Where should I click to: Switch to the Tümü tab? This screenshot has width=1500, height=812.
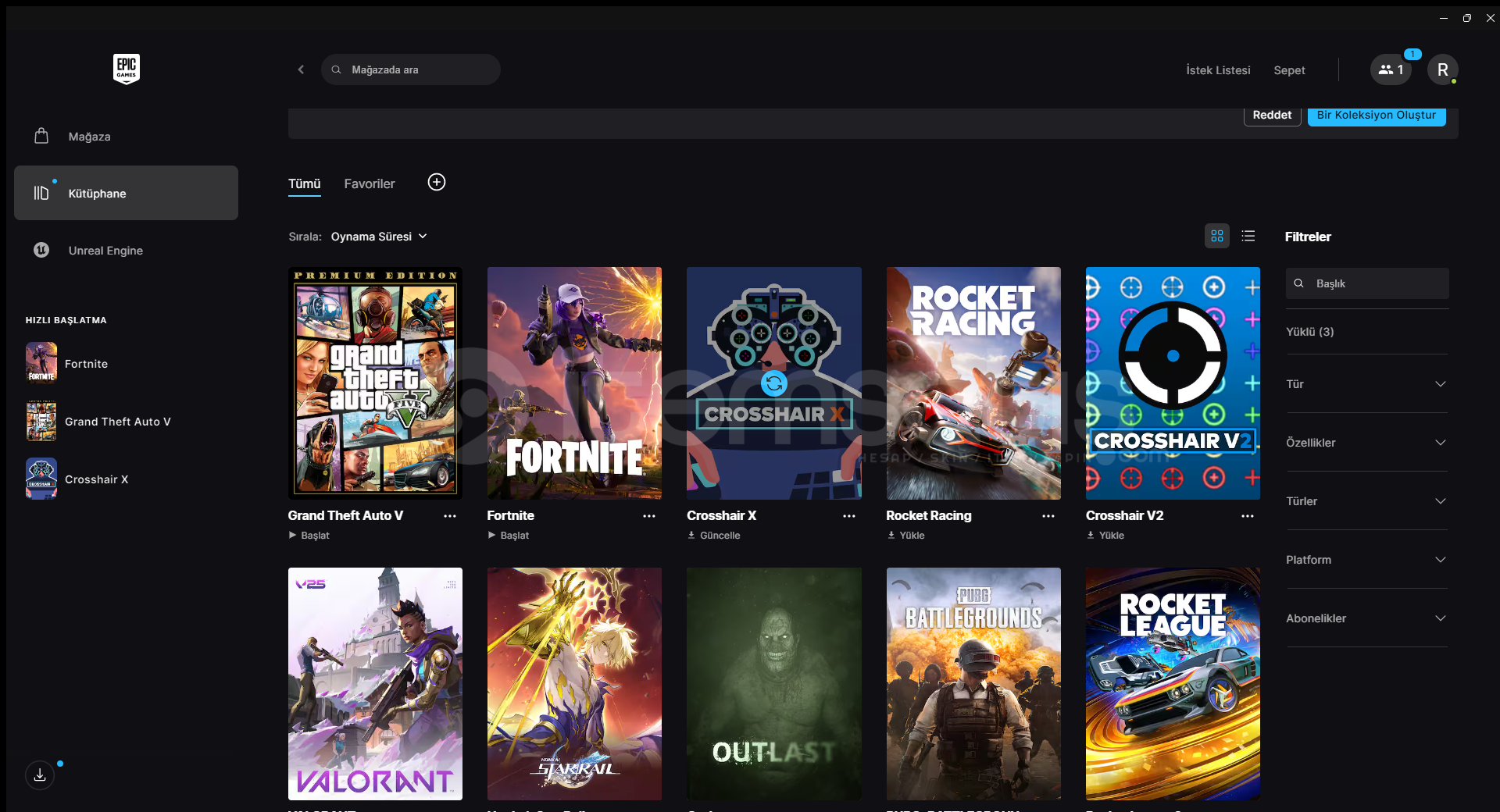click(x=305, y=183)
